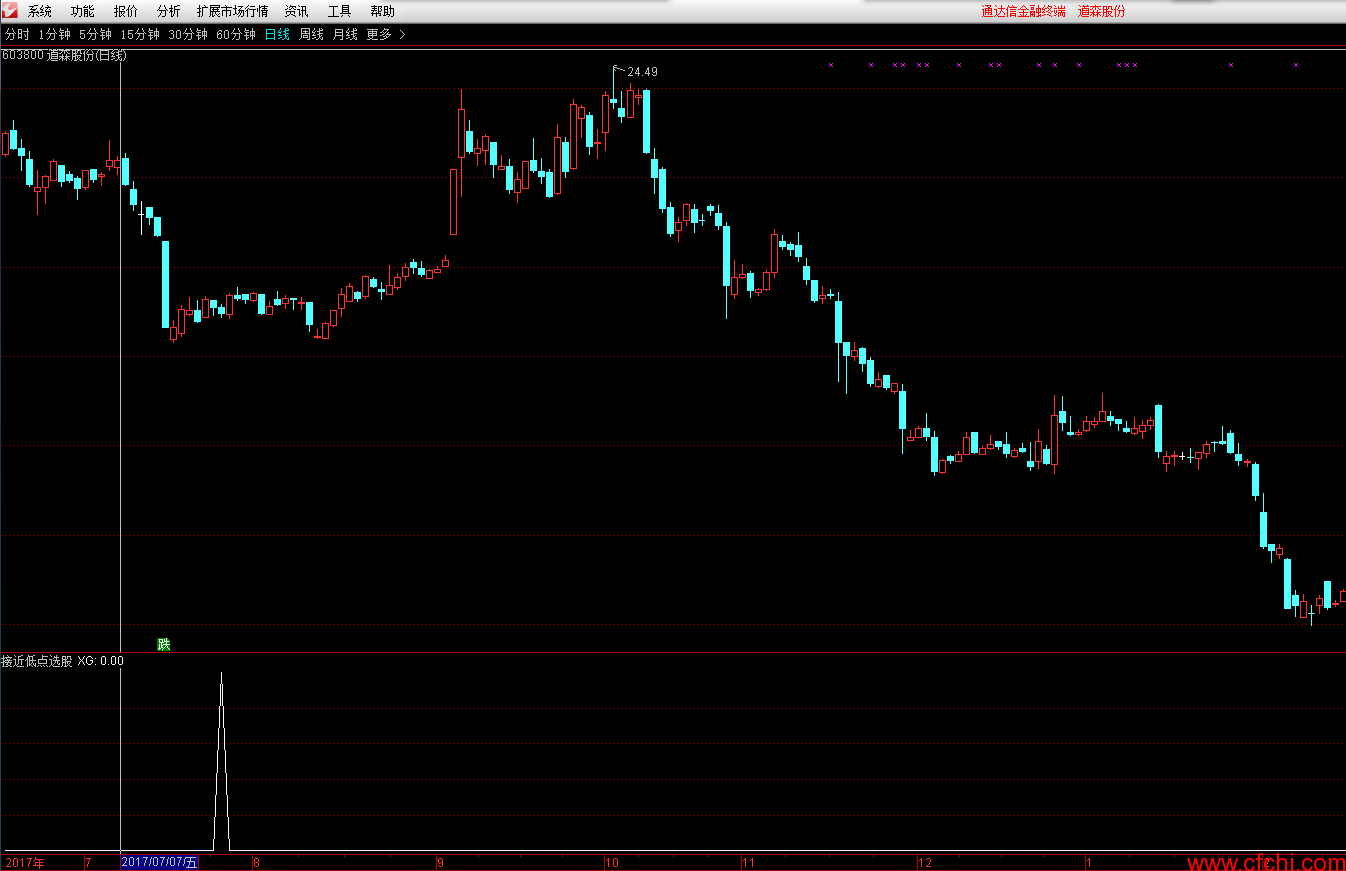This screenshot has height=871, width=1346.
Task: Select the 5分钟 period tab
Action: click(x=95, y=34)
